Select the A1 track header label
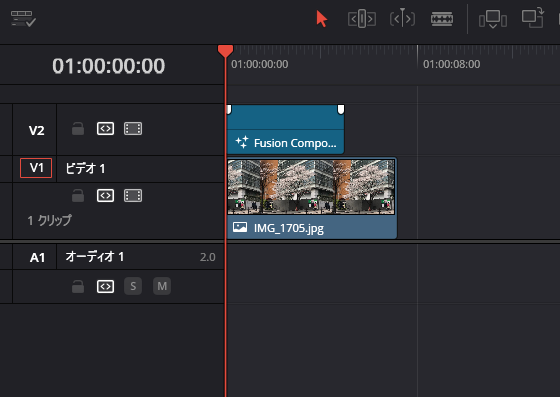 click(37, 257)
